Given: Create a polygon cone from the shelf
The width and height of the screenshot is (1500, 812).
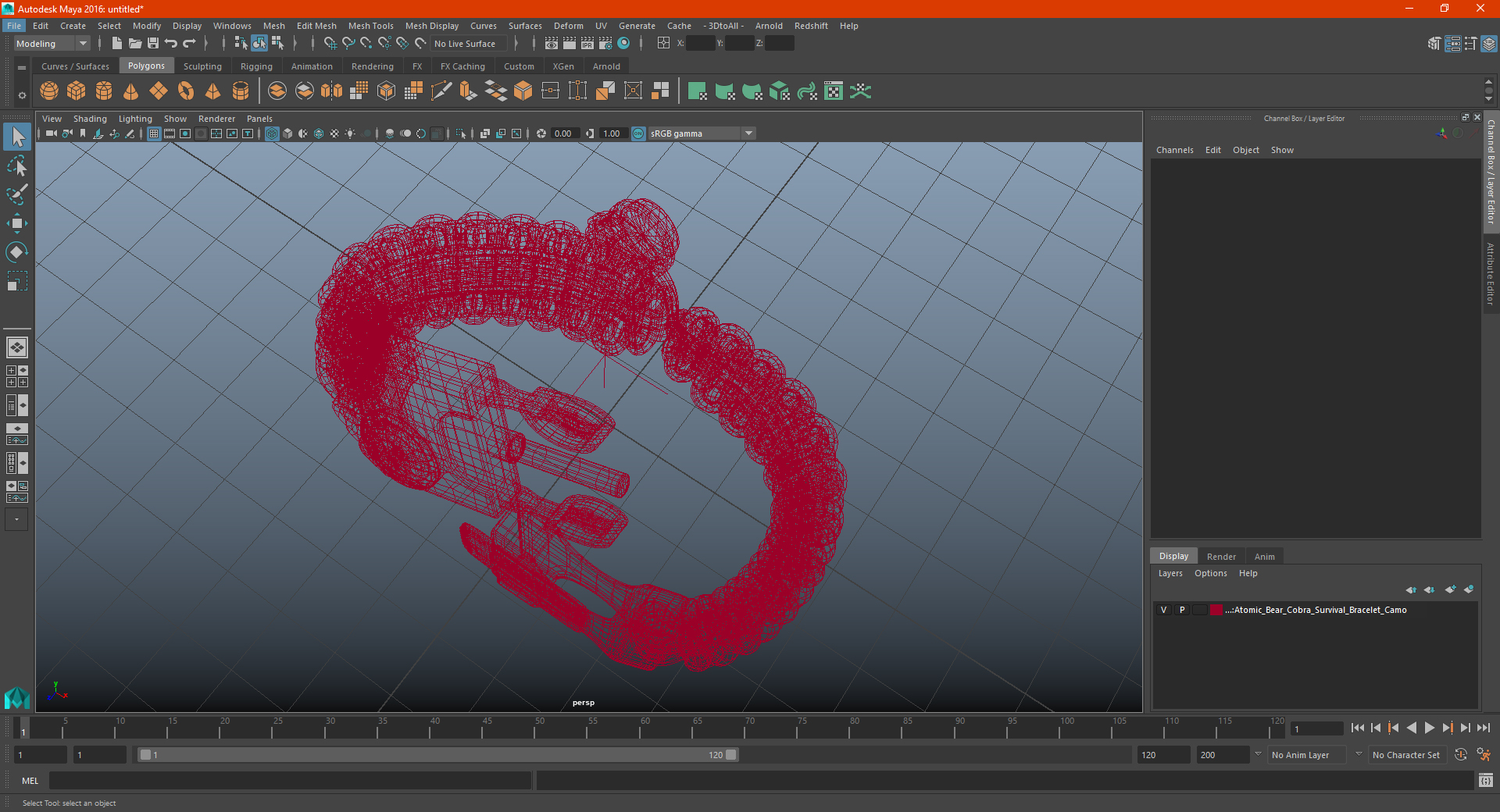Looking at the screenshot, I should [x=131, y=91].
